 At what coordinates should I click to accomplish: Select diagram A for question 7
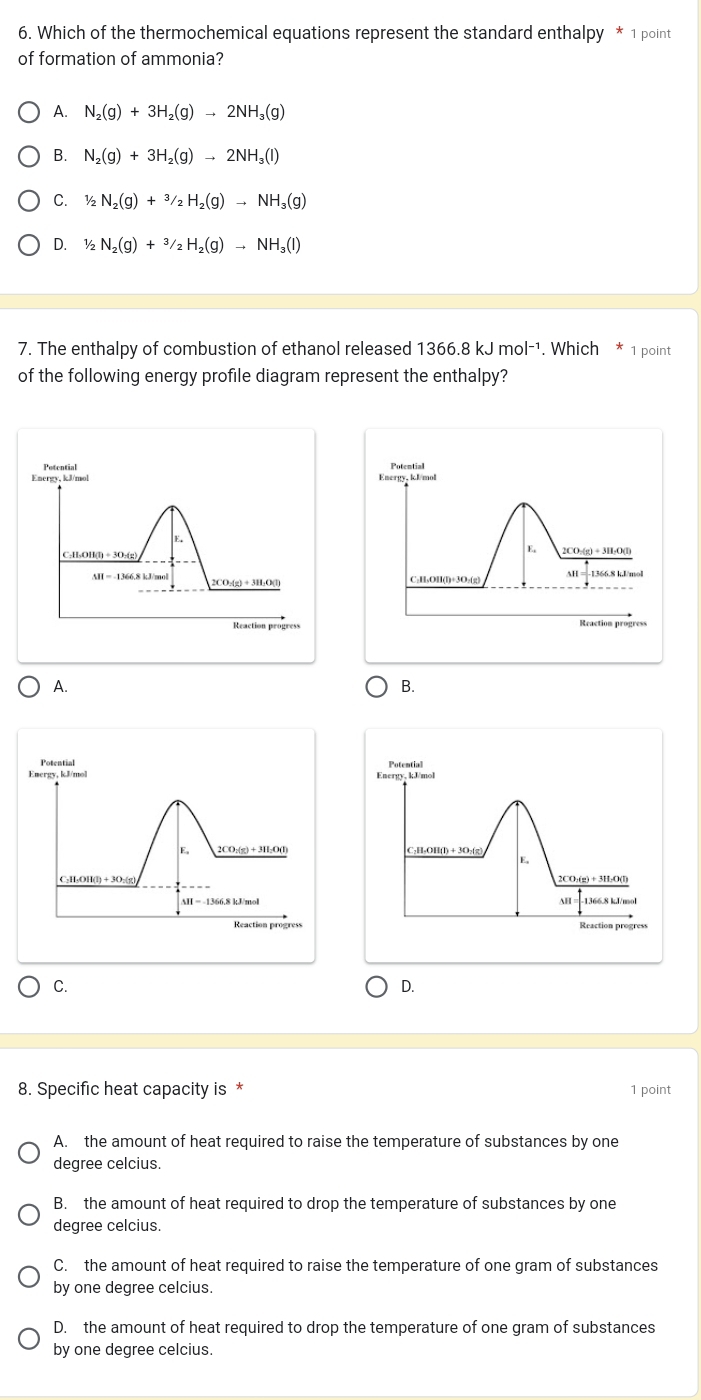click(29, 686)
